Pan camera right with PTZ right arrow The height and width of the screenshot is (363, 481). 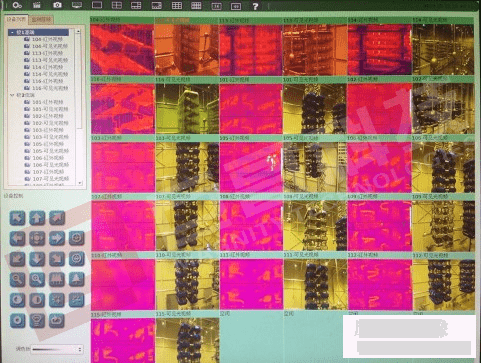(57, 238)
